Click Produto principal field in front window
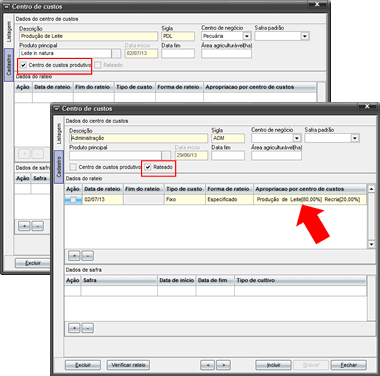The image size is (380, 376). 115,155
